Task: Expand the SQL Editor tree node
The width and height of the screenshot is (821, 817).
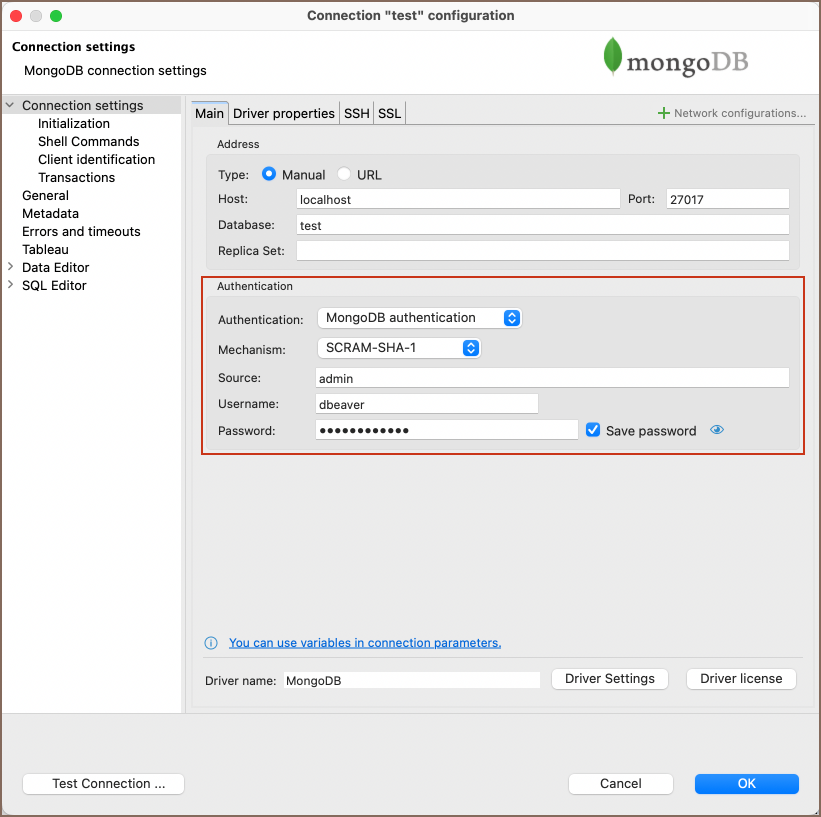Action: [x=10, y=285]
